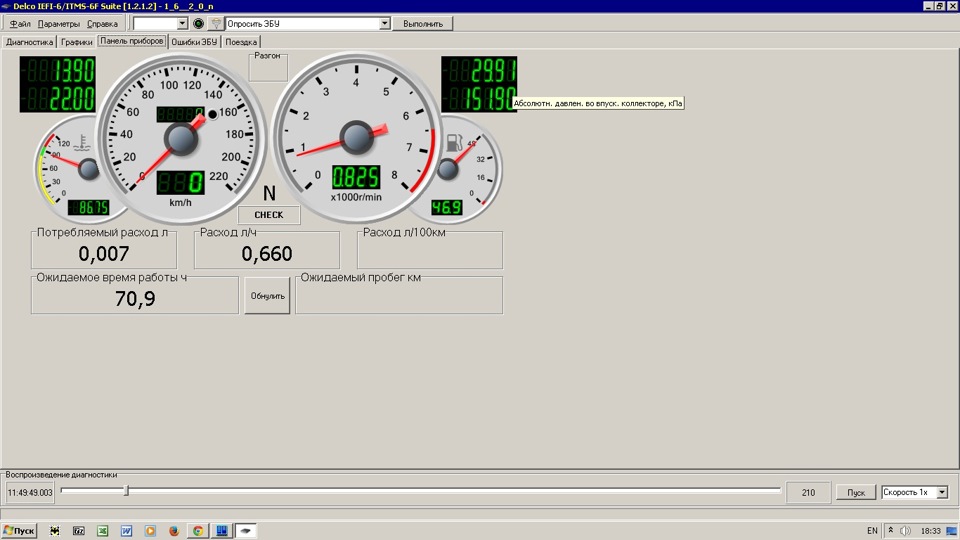The width and height of the screenshot is (960, 540).
Task: Open Word from the taskbar
Action: pos(126,531)
